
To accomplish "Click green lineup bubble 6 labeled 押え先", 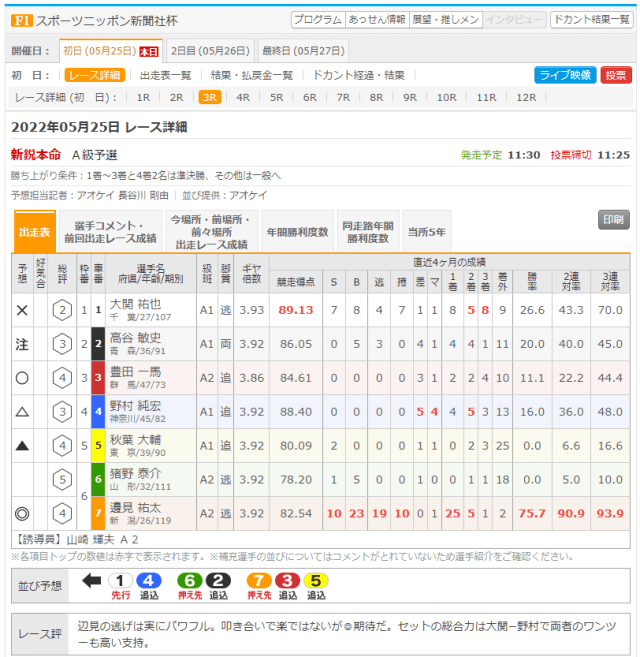I will 190,581.
